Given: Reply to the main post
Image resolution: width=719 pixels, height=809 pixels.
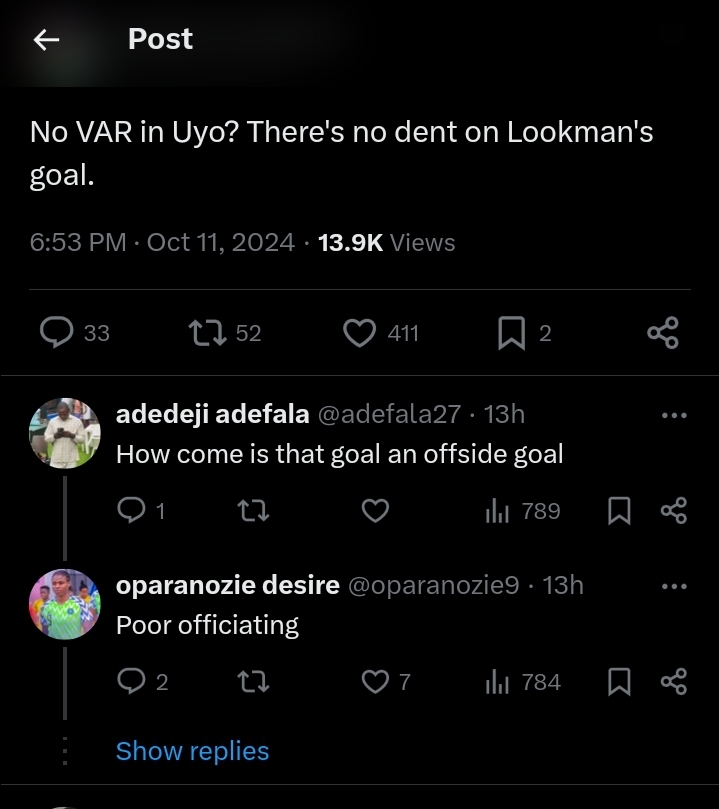Looking at the screenshot, I should click(x=56, y=332).
